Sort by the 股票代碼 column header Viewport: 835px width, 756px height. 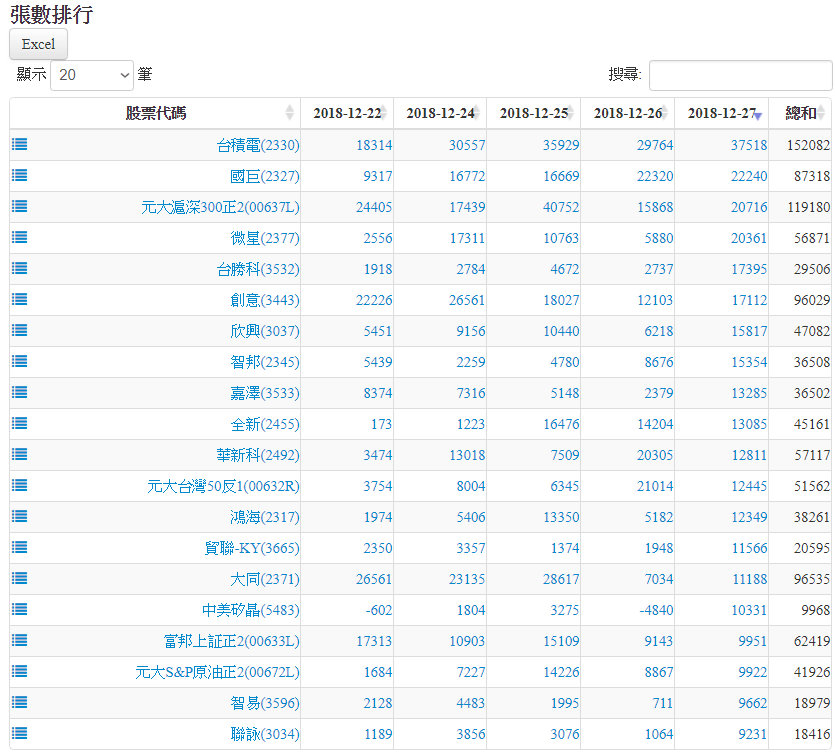(x=155, y=113)
